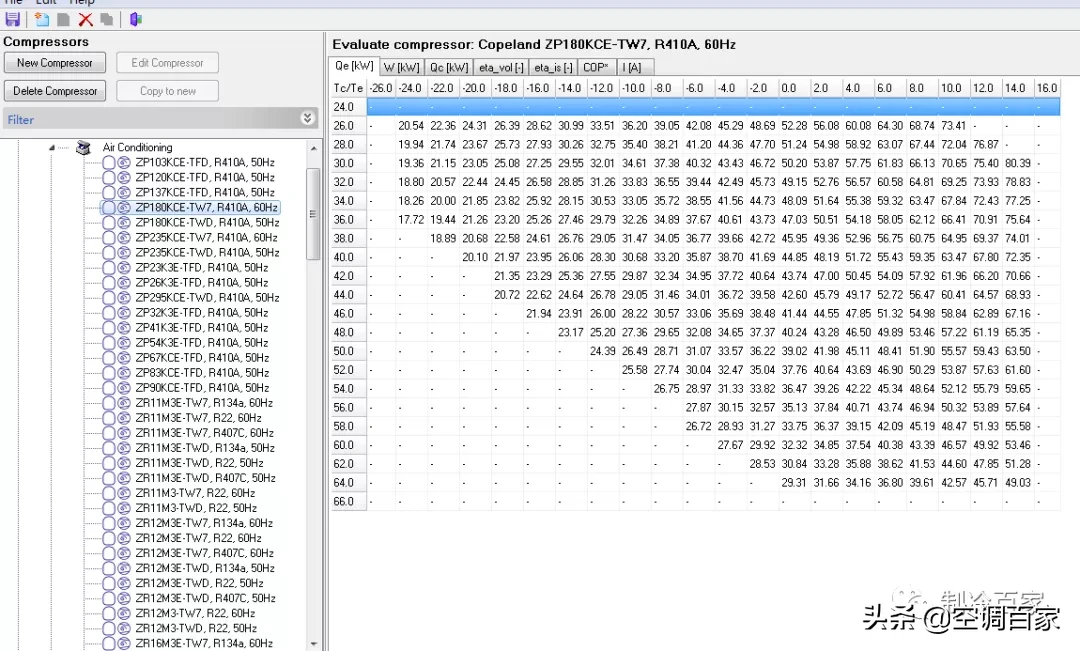Image resolution: width=1080 pixels, height=651 pixels.
Task: Click the New Compressor button
Action: click(x=55, y=63)
